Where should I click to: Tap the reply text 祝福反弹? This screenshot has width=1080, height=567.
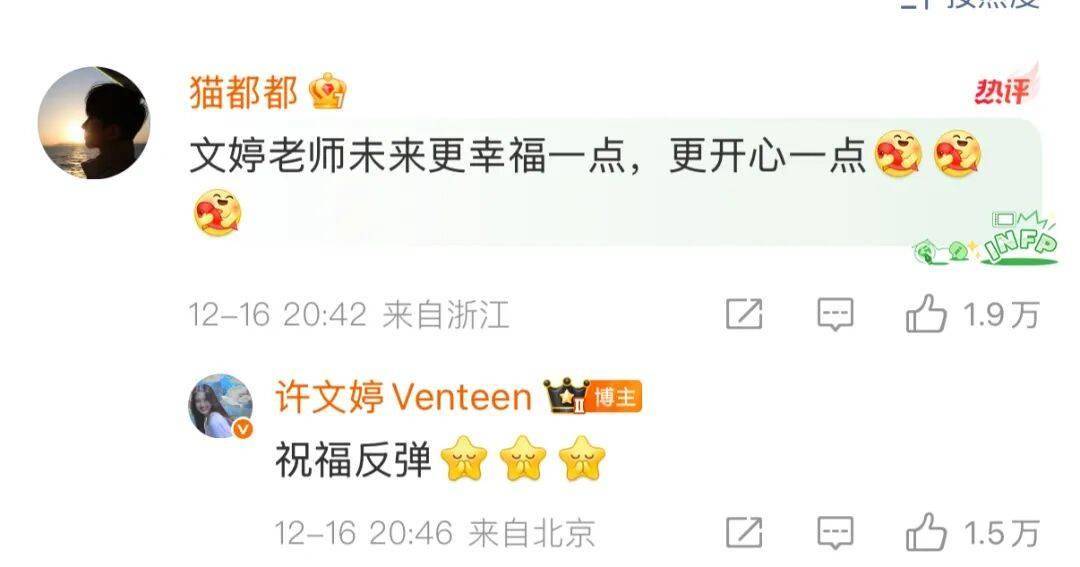(x=353, y=460)
